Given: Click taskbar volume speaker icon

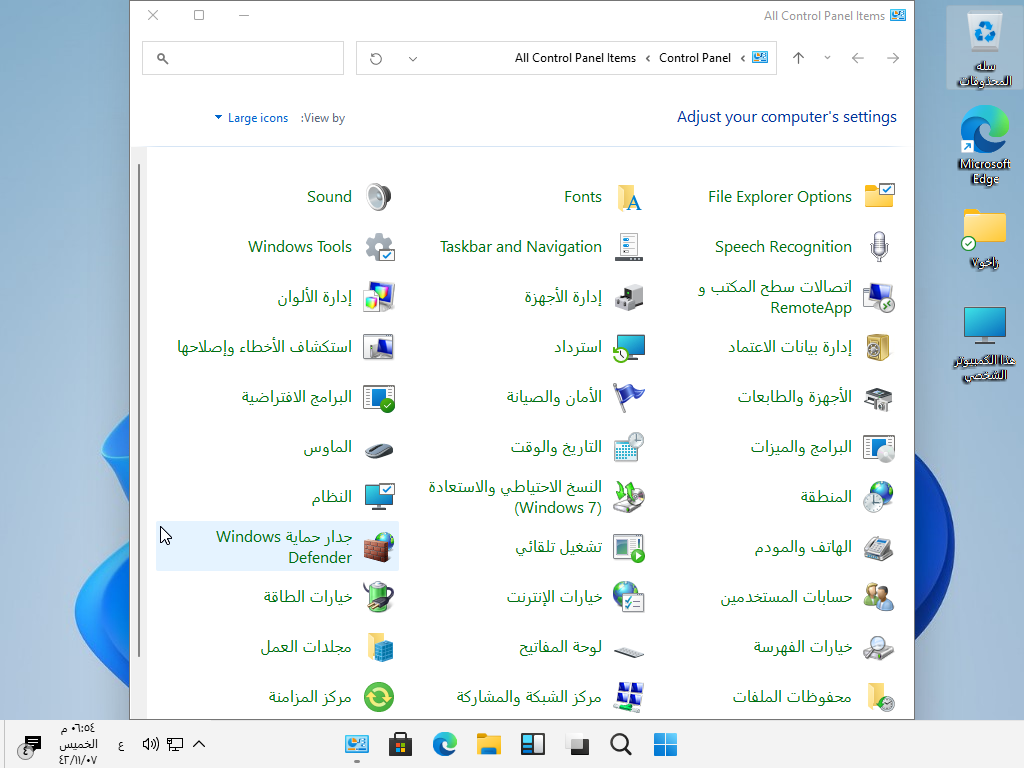Looking at the screenshot, I should tap(150, 744).
